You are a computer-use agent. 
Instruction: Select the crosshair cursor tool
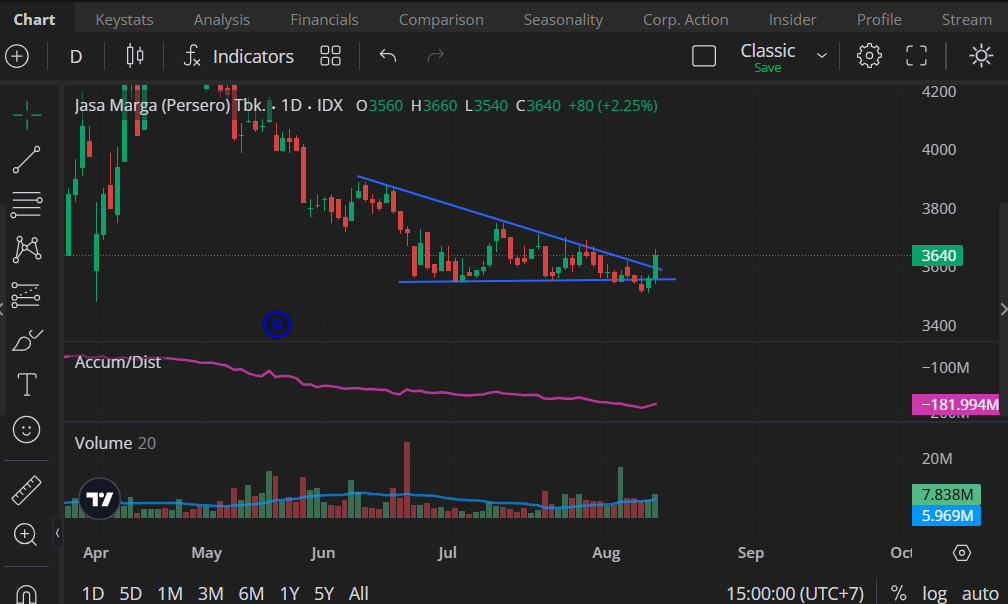(x=27, y=115)
